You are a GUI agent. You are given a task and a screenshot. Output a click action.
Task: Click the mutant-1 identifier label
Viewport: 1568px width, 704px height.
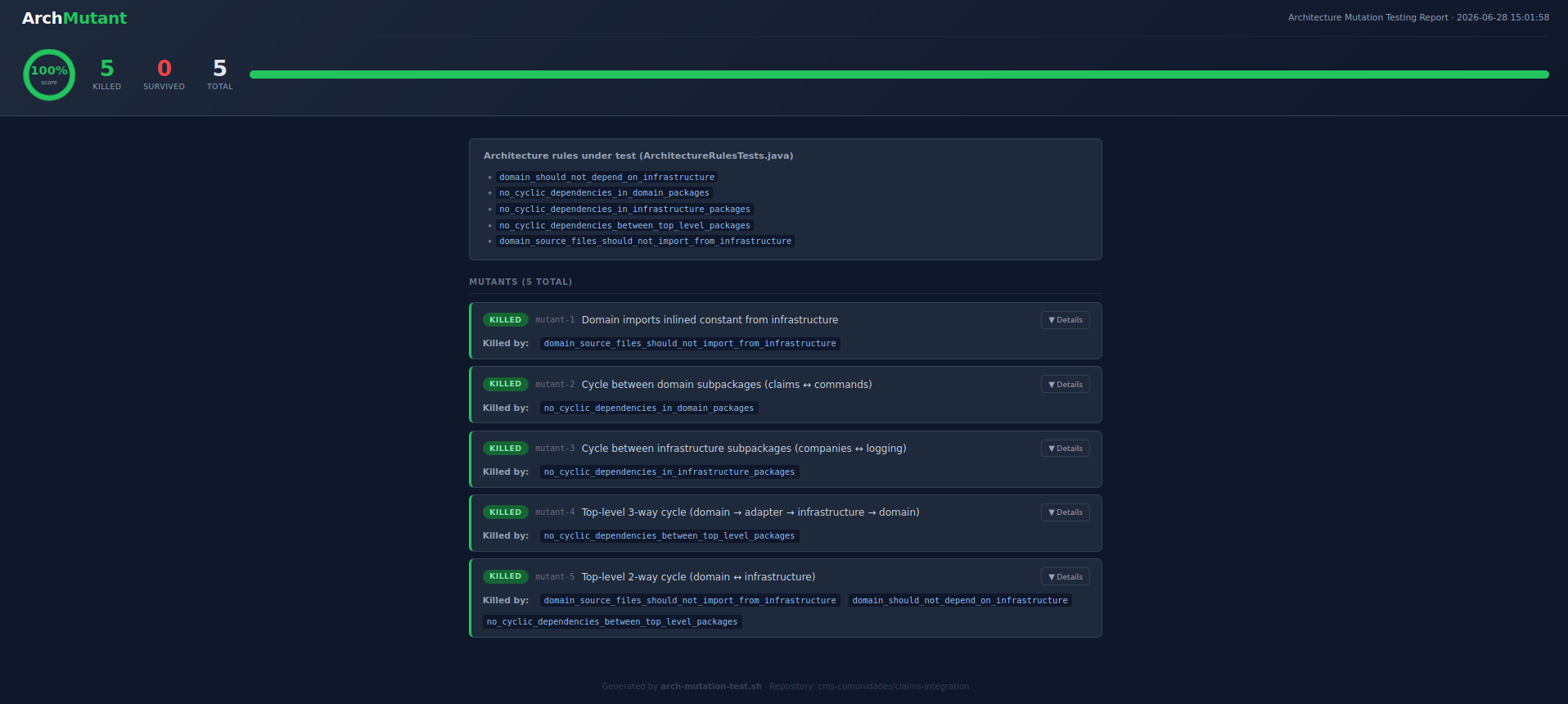(555, 320)
